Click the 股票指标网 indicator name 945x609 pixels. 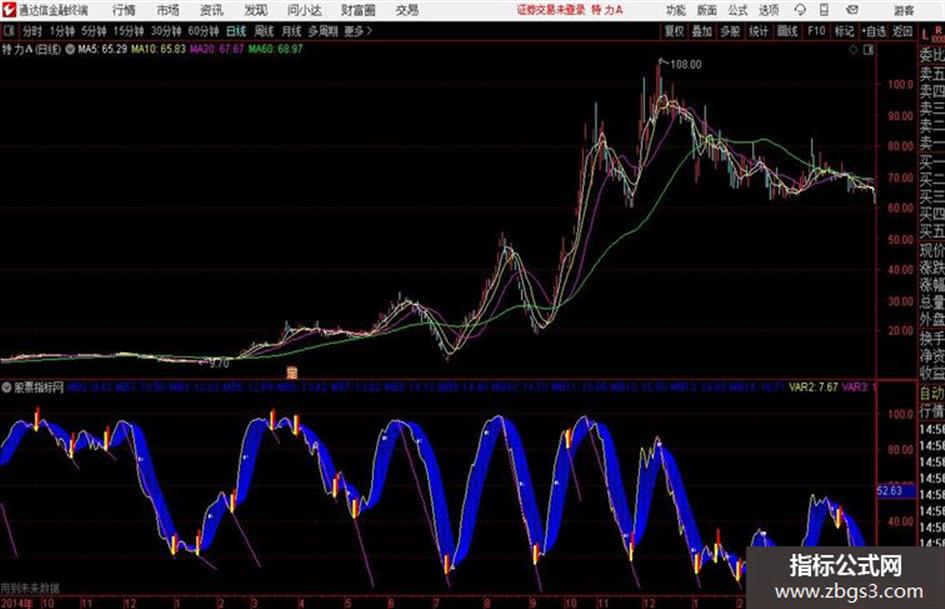click(39, 387)
